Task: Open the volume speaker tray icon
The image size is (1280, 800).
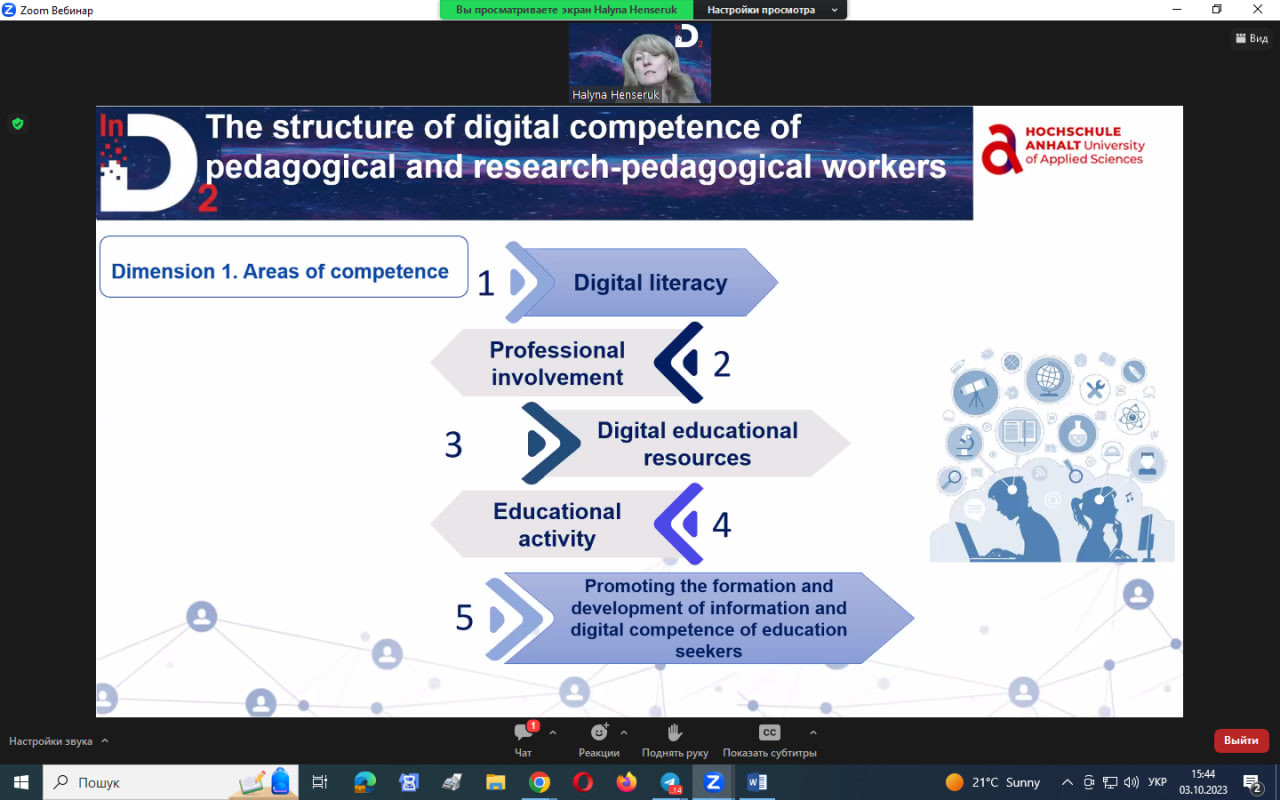Action: point(1131,782)
